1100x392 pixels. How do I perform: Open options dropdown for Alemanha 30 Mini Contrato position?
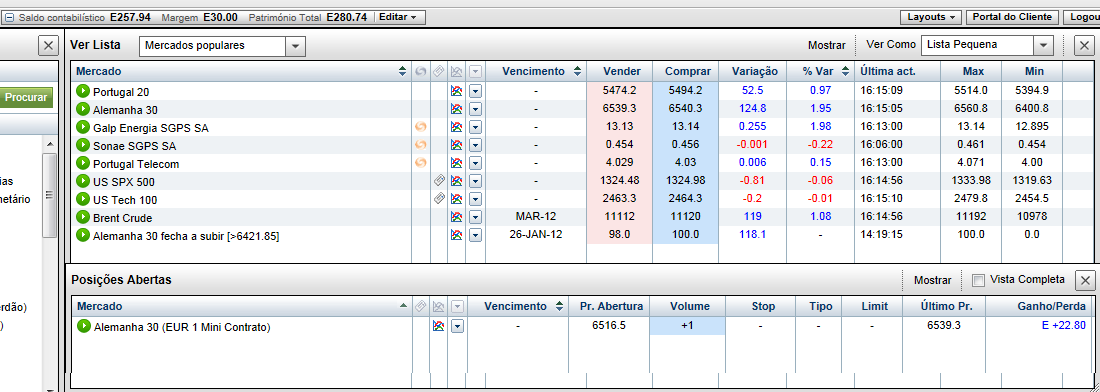458,326
